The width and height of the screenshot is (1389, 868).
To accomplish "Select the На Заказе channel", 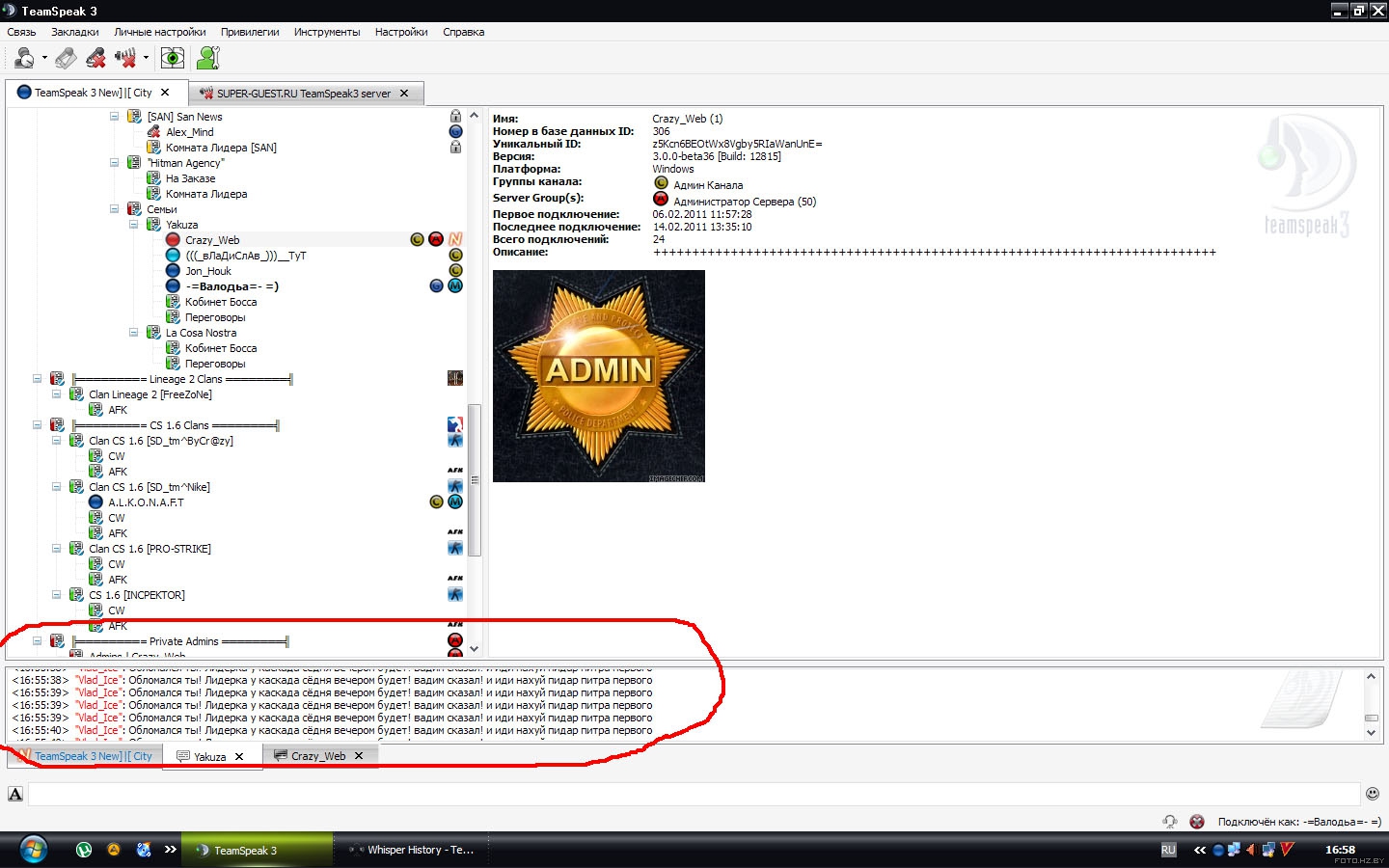I will [x=190, y=178].
